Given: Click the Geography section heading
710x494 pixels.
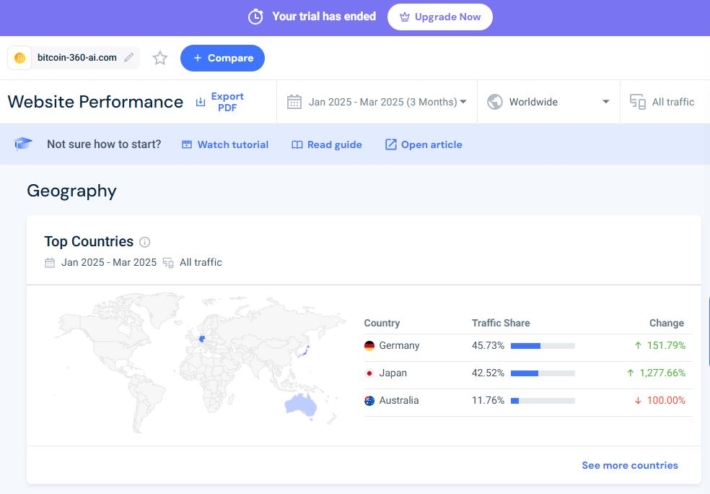Looking at the screenshot, I should pos(72,191).
